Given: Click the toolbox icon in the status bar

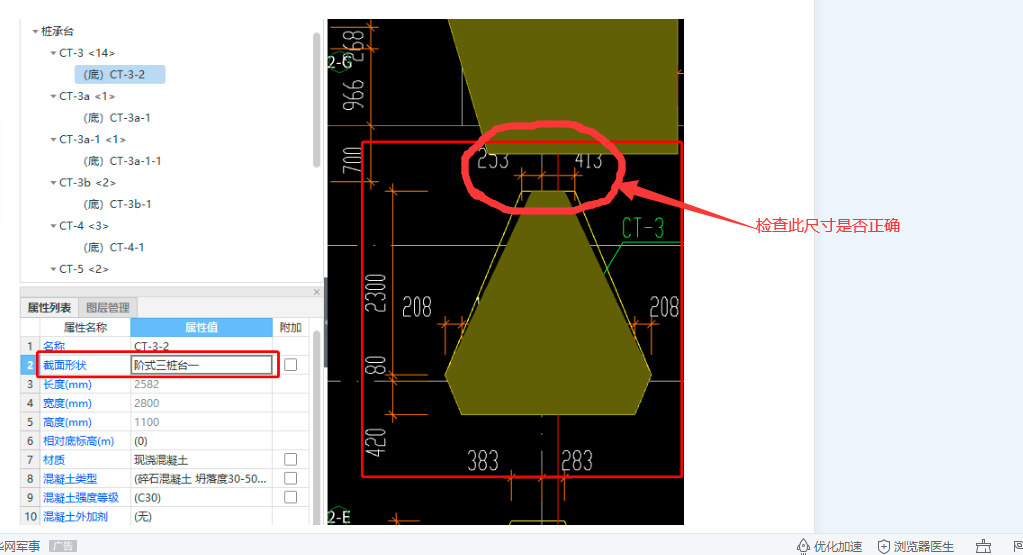Looking at the screenshot, I should point(983,547).
